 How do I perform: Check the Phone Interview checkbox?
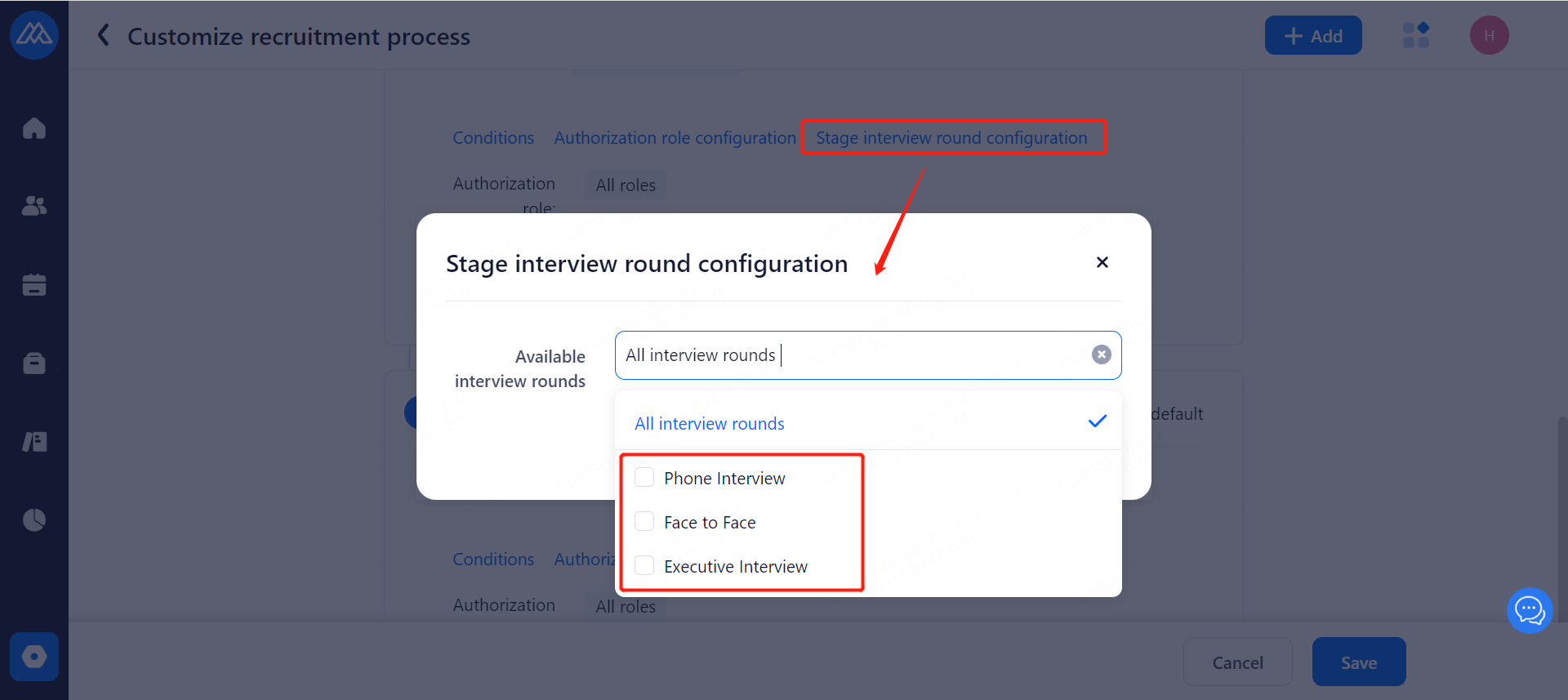644,478
